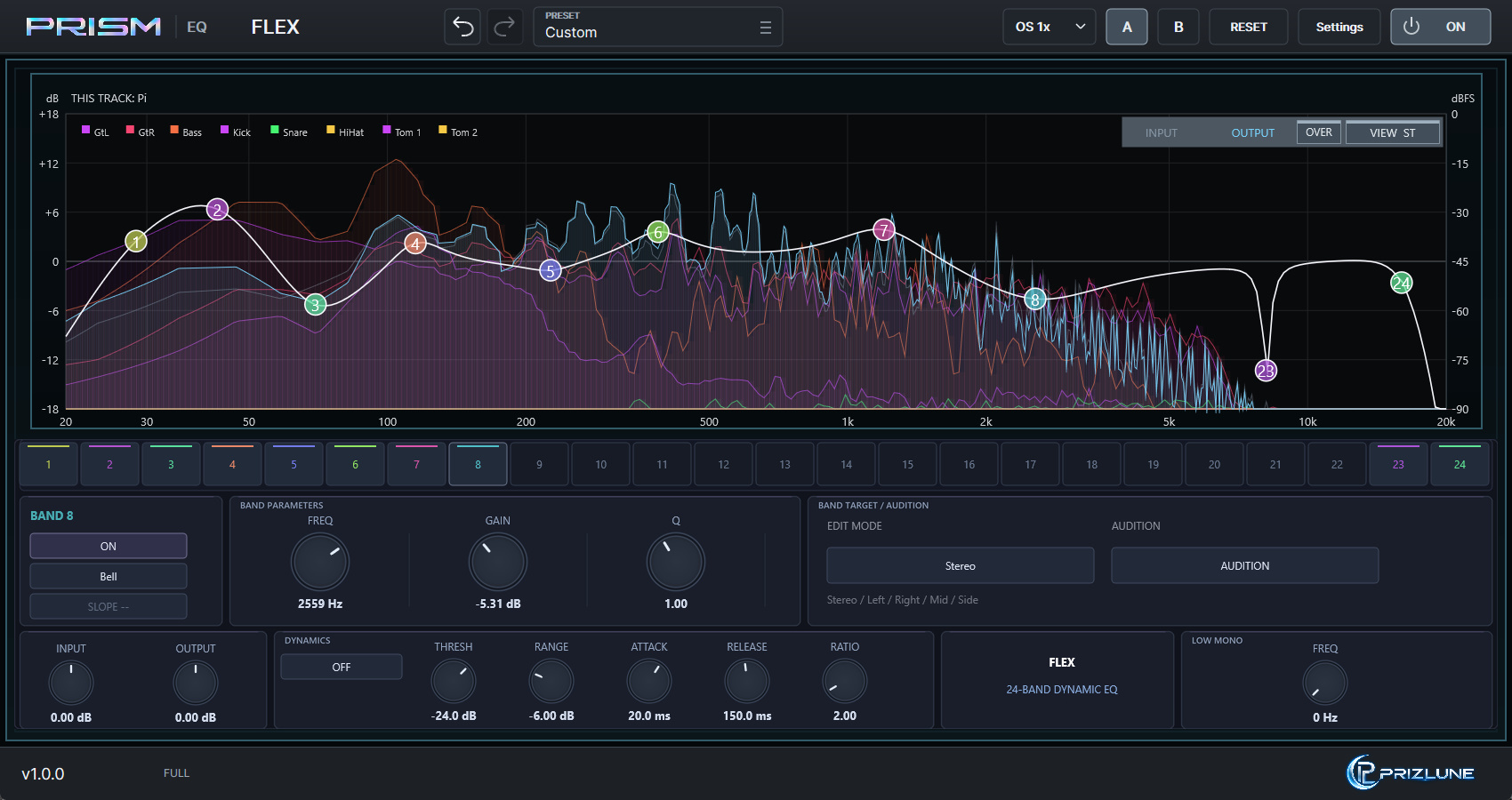The height and width of the screenshot is (800, 1512).
Task: Toggle Band 8 ON button
Action: click(109, 546)
